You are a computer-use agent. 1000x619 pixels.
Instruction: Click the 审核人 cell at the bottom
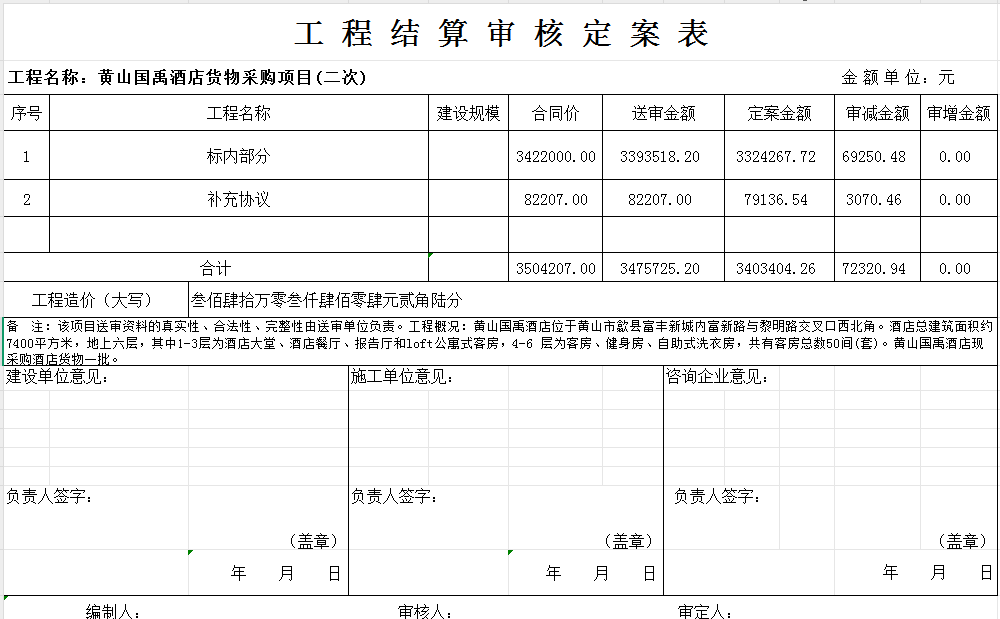(427, 611)
